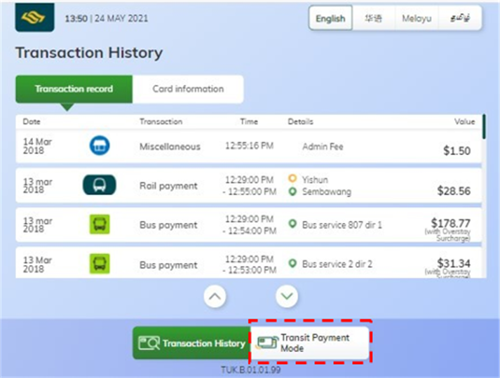Click Transaction History magnifier icon
The width and height of the screenshot is (500, 378).
point(149,343)
